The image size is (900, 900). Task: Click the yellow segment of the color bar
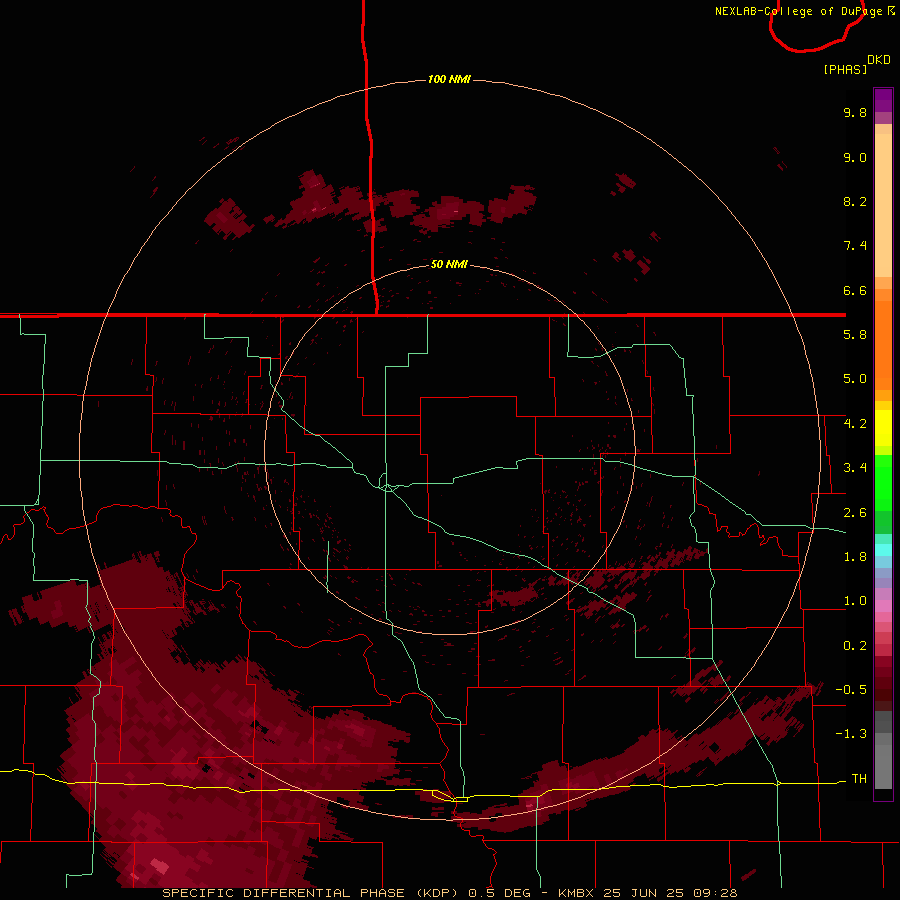[x=883, y=428]
